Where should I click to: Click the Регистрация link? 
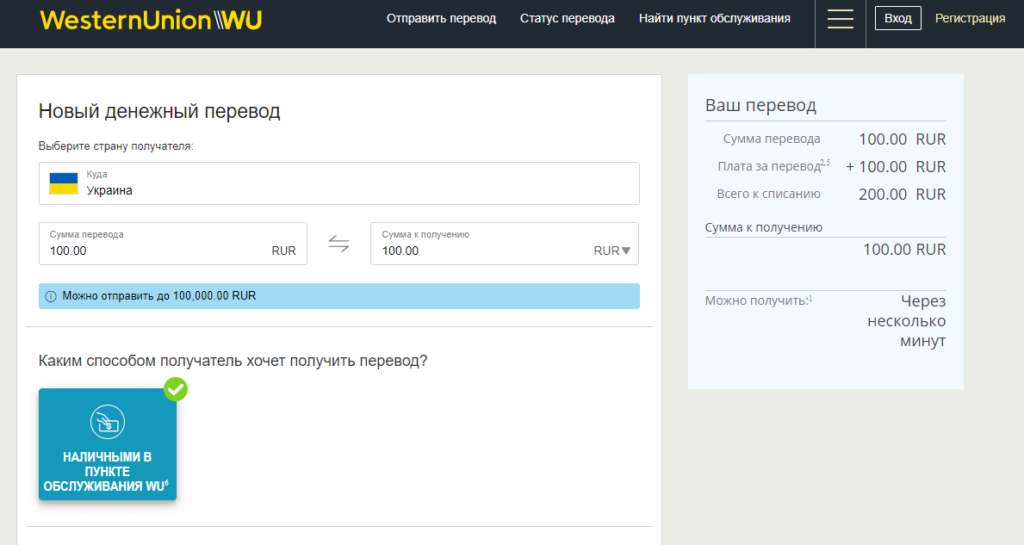pyautogui.click(x=970, y=18)
